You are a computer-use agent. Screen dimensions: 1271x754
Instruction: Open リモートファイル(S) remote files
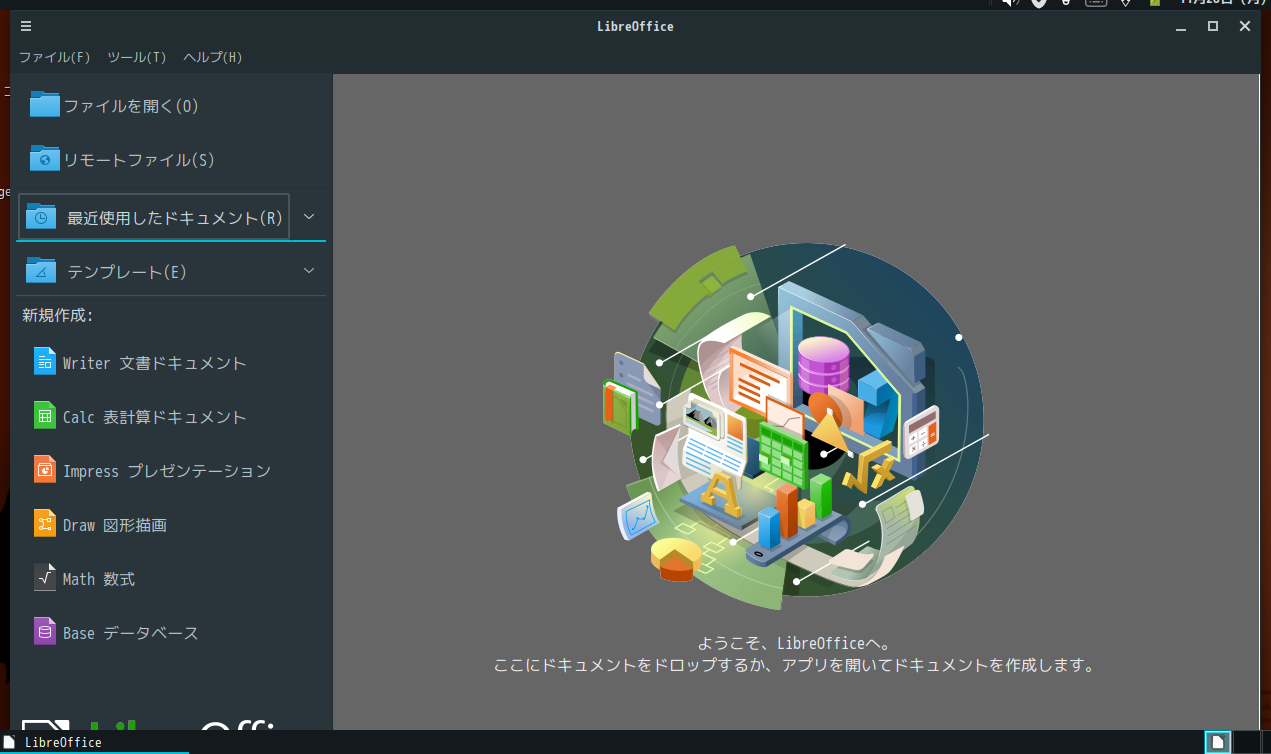tap(172, 159)
